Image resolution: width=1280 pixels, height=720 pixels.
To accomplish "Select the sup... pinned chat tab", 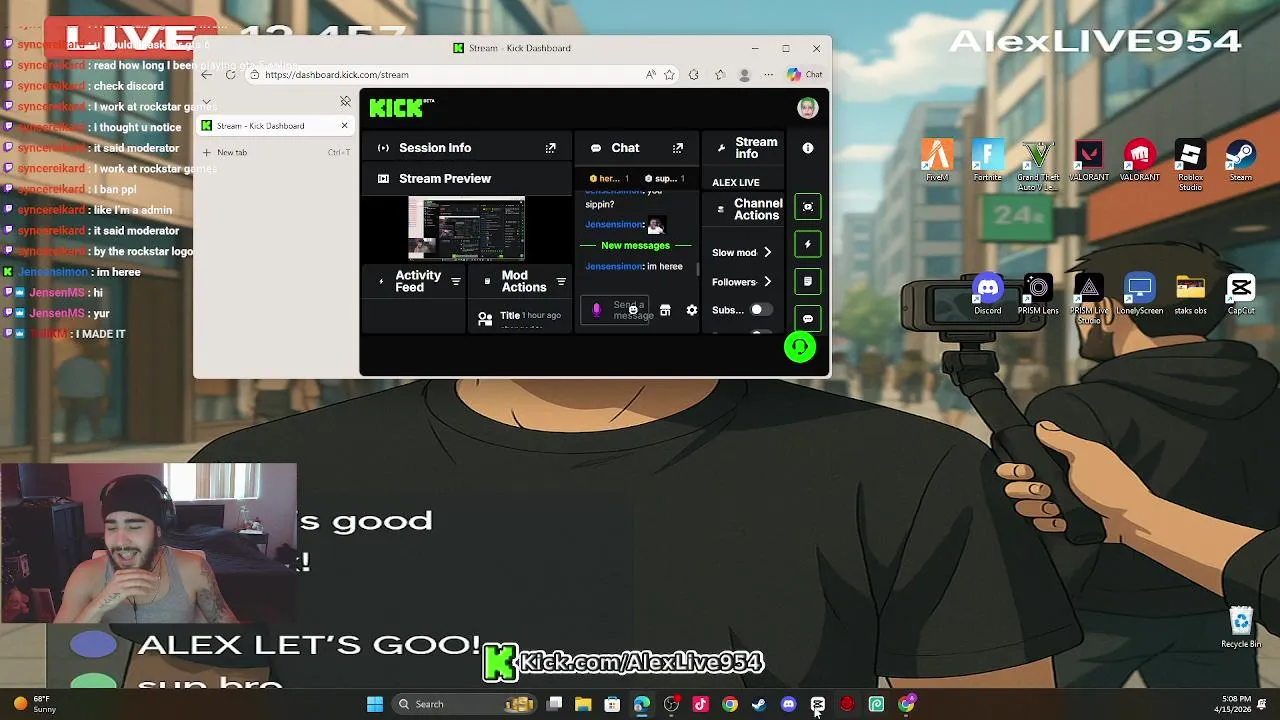I will 665,179.
